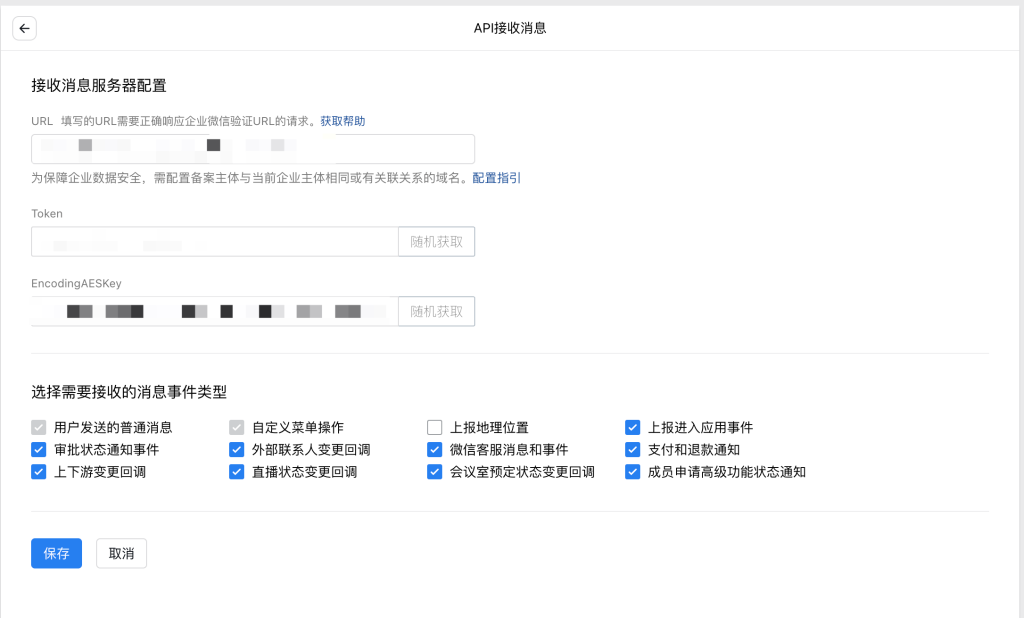The image size is (1024, 618).
Task: Disable the 上下游变更回调 checkbox
Action: click(x=38, y=472)
